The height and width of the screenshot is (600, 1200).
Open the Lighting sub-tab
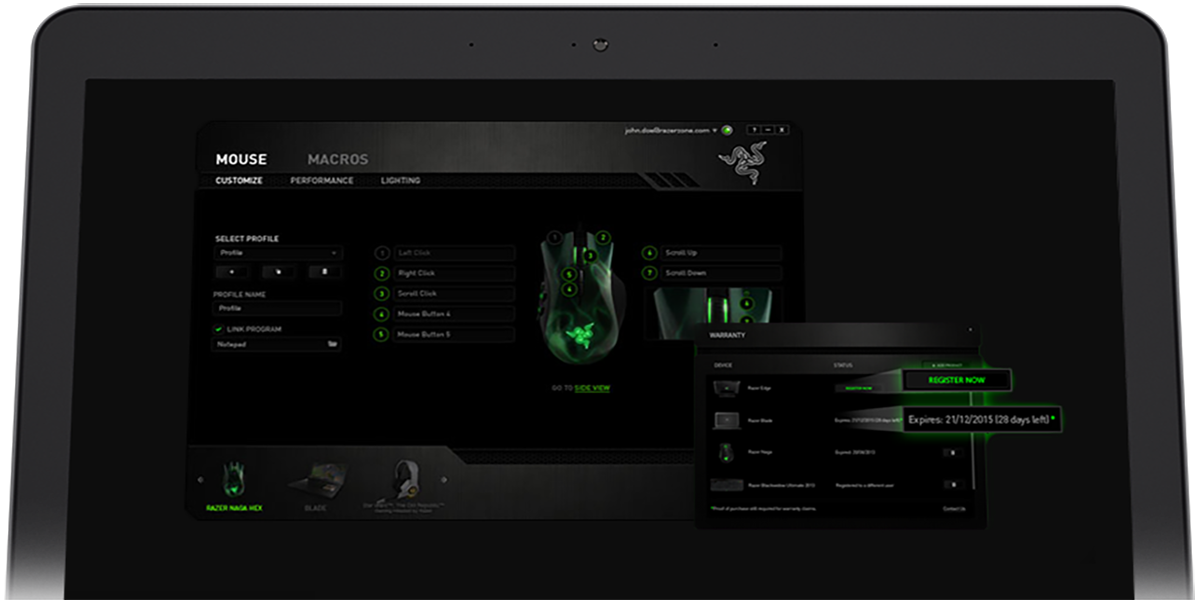pos(400,181)
